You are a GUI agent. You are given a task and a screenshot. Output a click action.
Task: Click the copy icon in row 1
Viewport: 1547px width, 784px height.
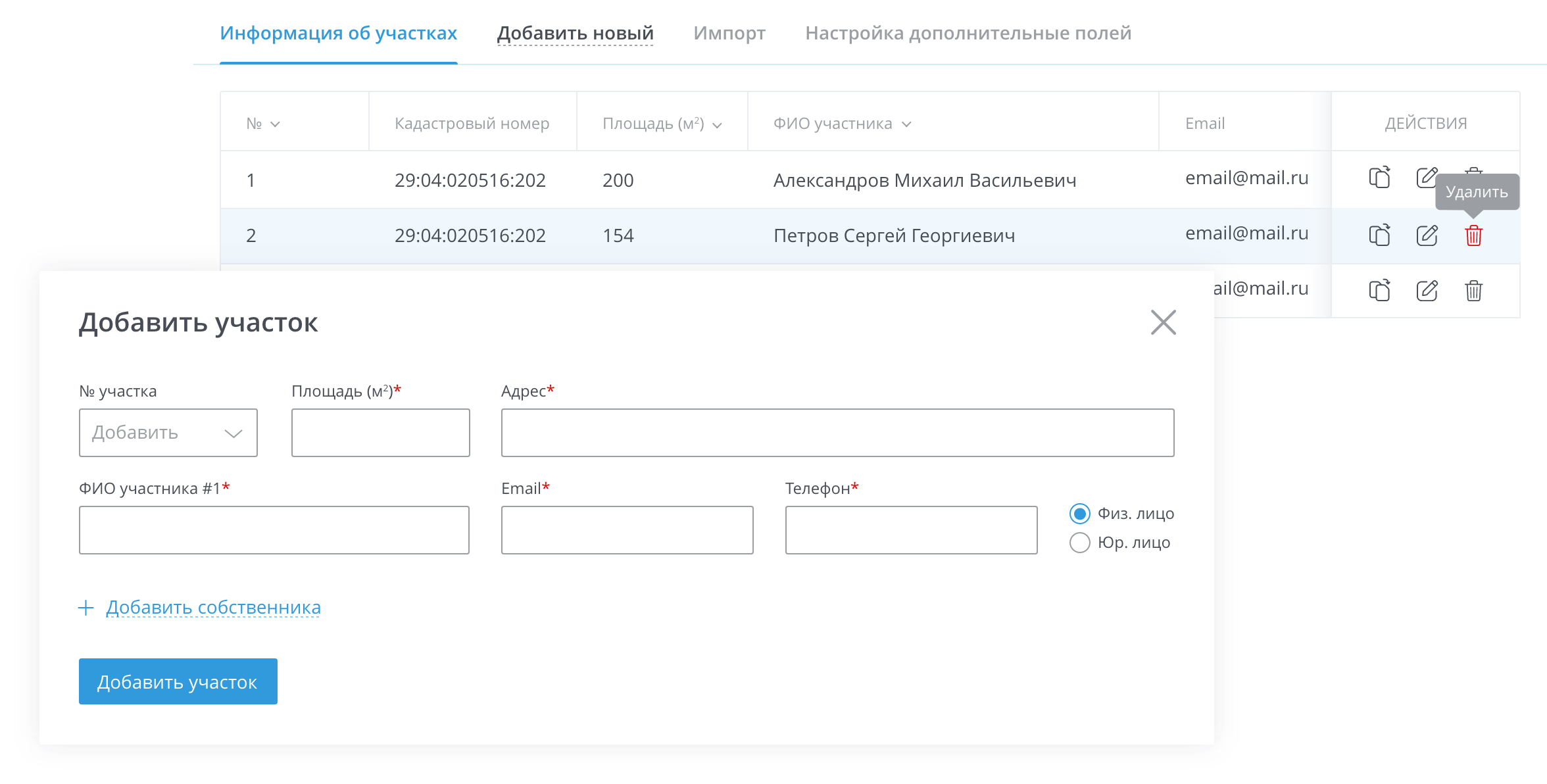(x=1379, y=178)
